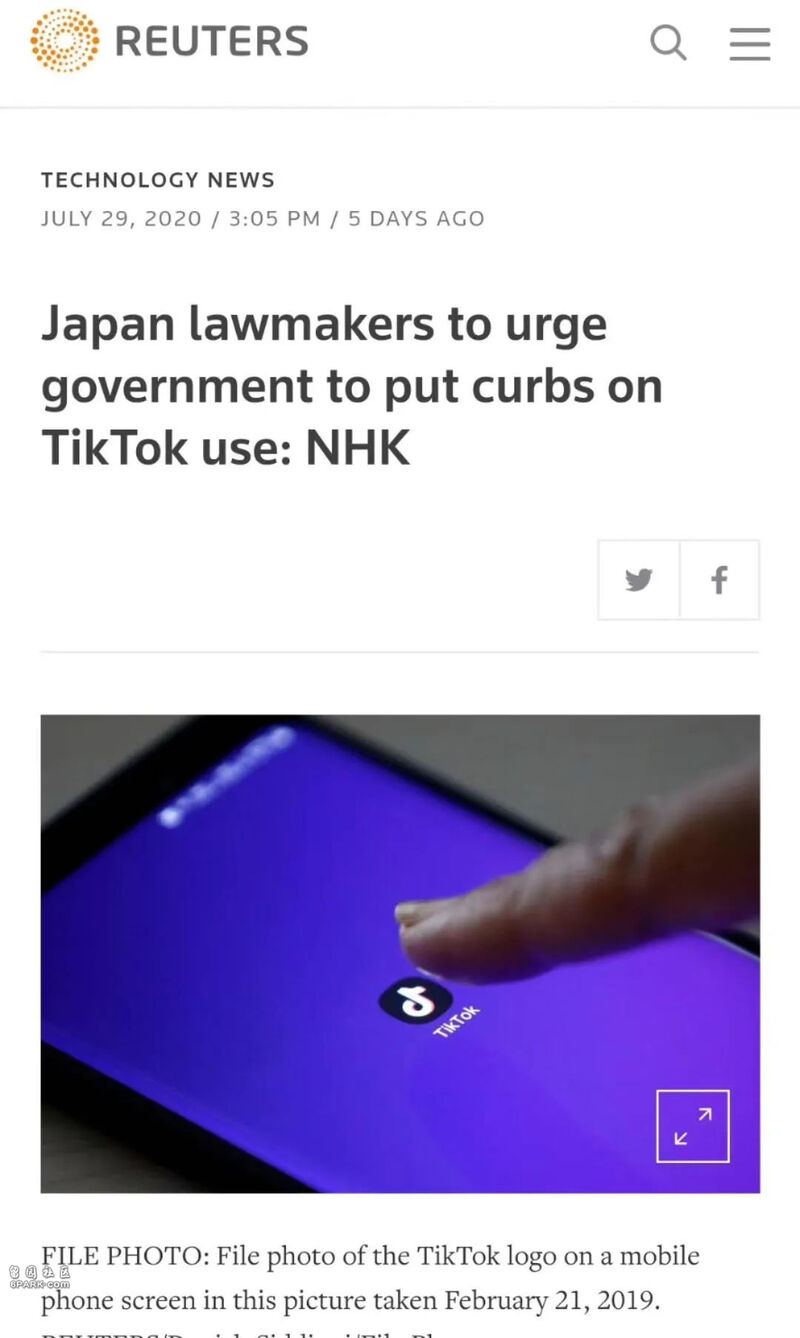Image resolution: width=800 pixels, height=1338 pixels.
Task: Open the hamburger navigation menu
Action: click(x=750, y=43)
